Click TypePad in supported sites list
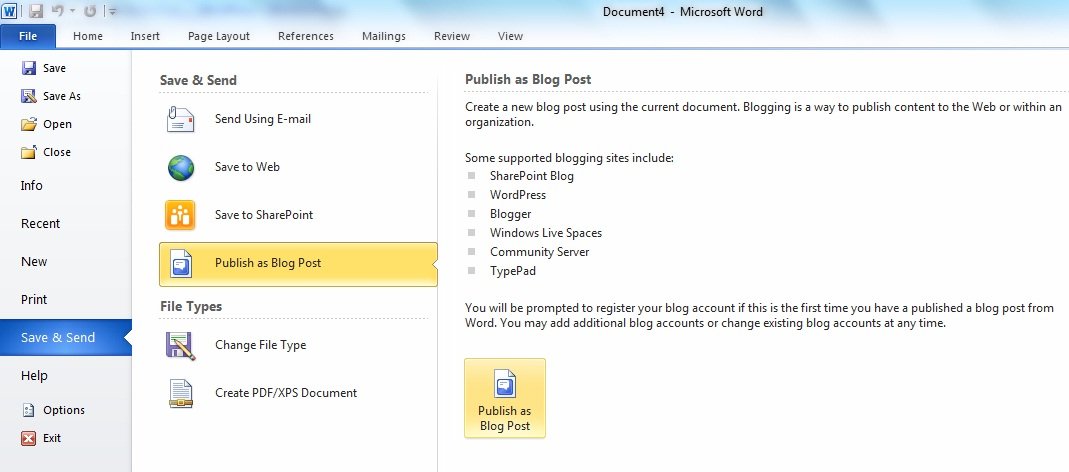The width and height of the screenshot is (1069, 472). click(513, 271)
